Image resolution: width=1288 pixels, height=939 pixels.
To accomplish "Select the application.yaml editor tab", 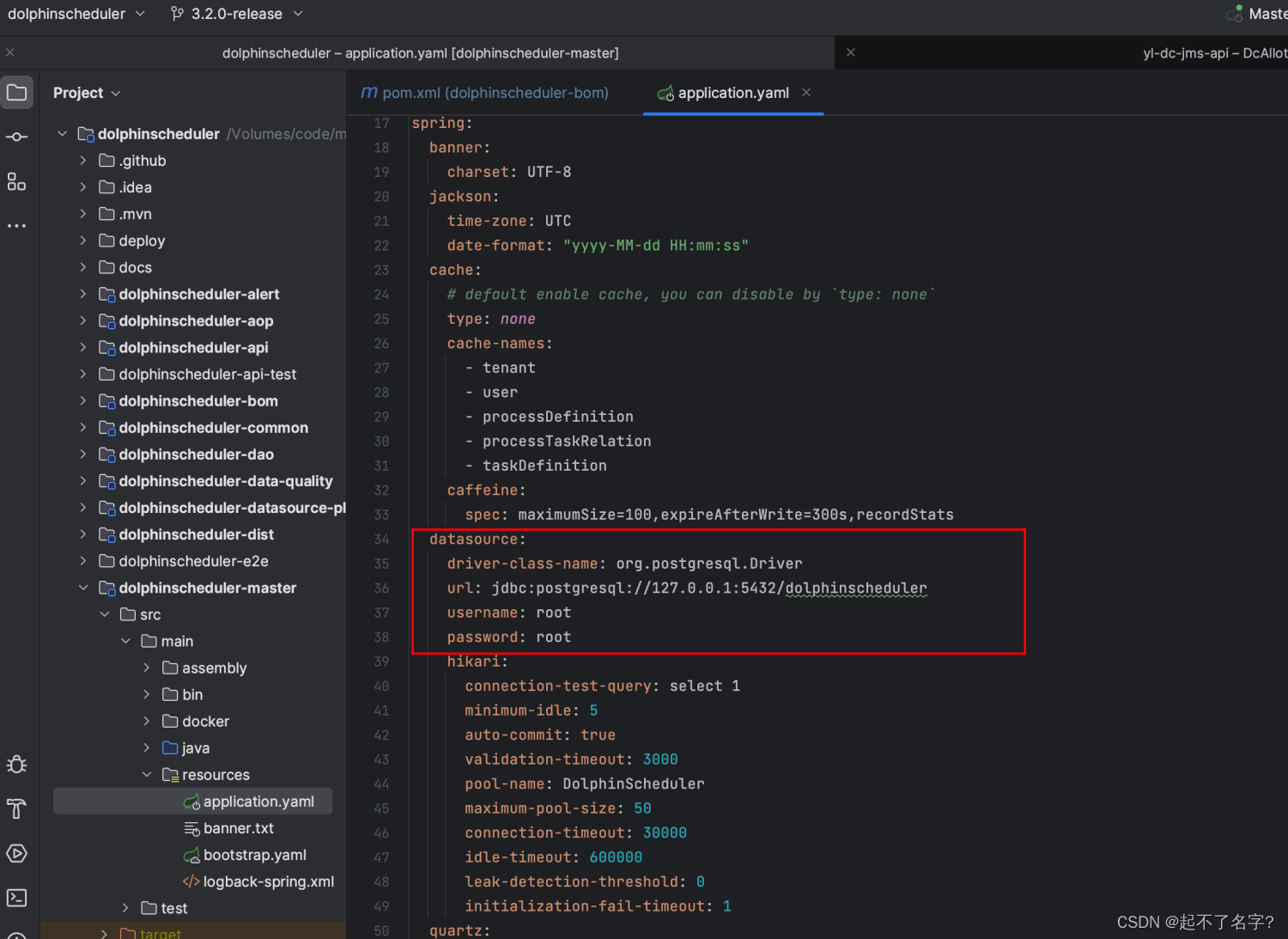I will [x=732, y=93].
